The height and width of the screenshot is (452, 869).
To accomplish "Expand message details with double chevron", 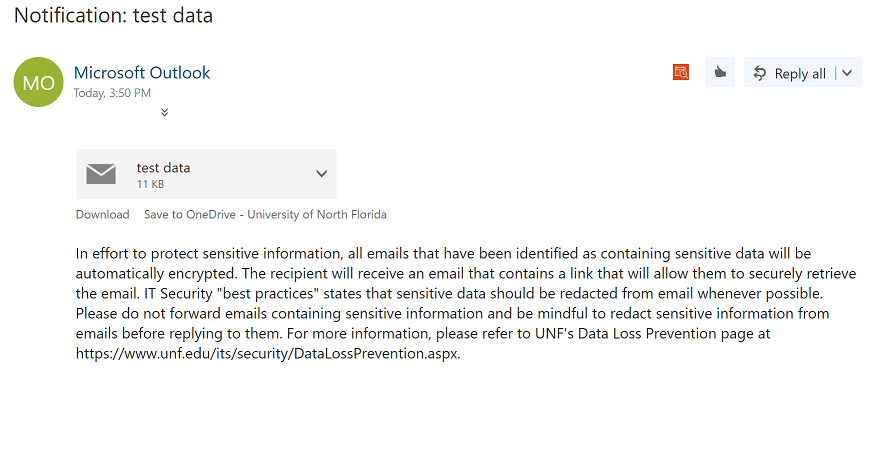I will [165, 112].
